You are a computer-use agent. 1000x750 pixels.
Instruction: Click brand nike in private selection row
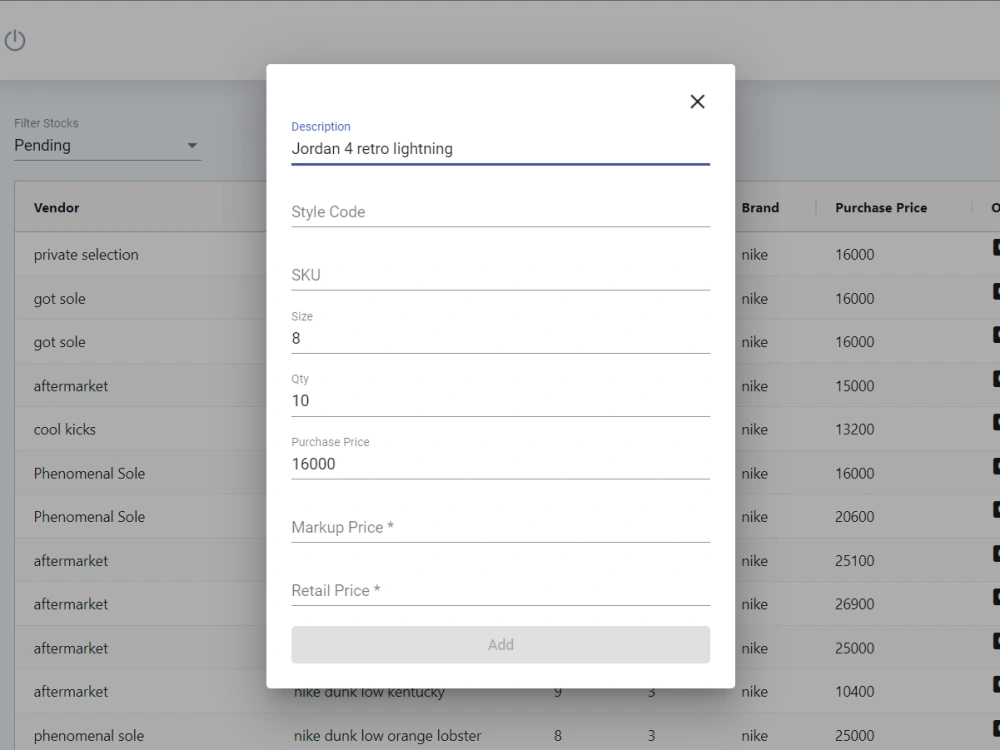tap(754, 254)
